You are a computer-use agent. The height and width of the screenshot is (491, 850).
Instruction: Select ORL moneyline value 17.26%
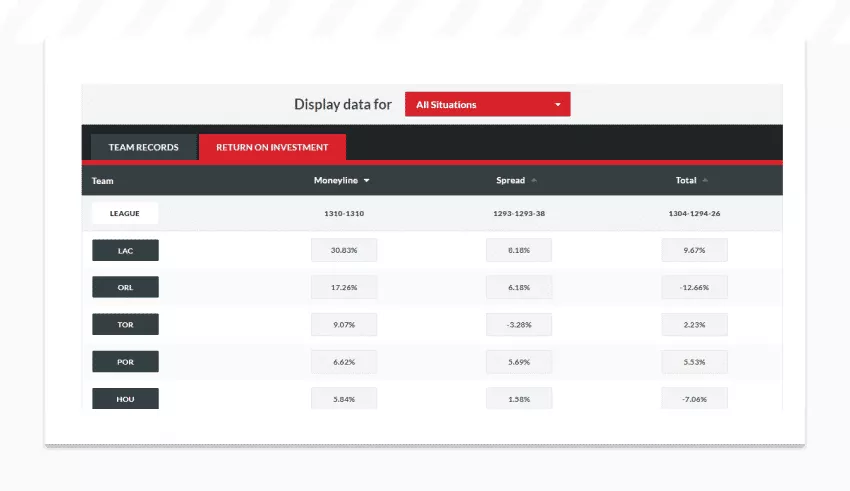344,287
